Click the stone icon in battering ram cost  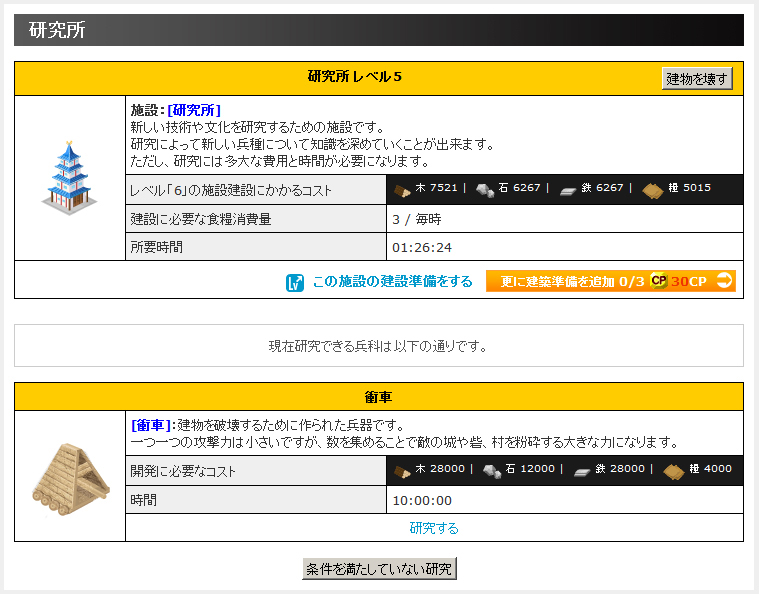coord(490,470)
